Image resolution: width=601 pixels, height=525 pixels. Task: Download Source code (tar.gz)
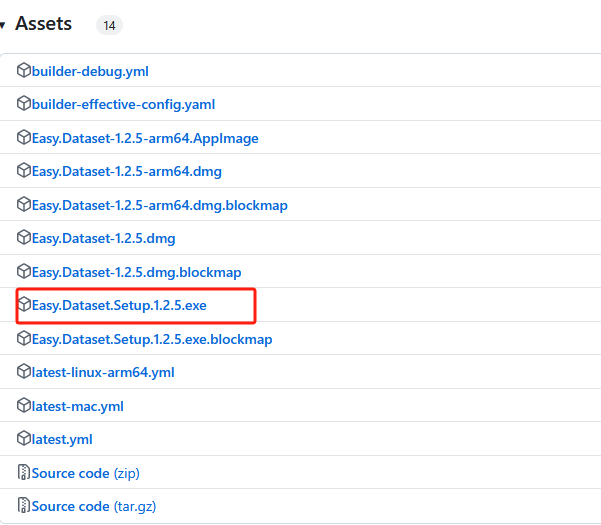pos(94,506)
